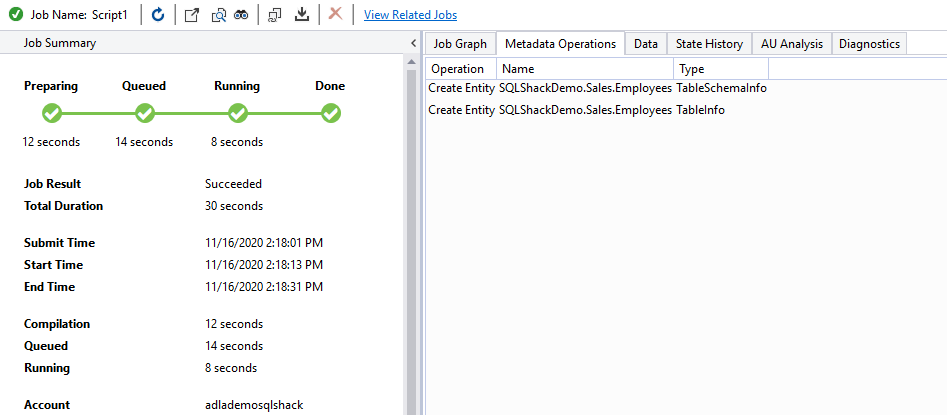Click the Refresh job icon
Screen dimensions: 947x415
point(159,14)
